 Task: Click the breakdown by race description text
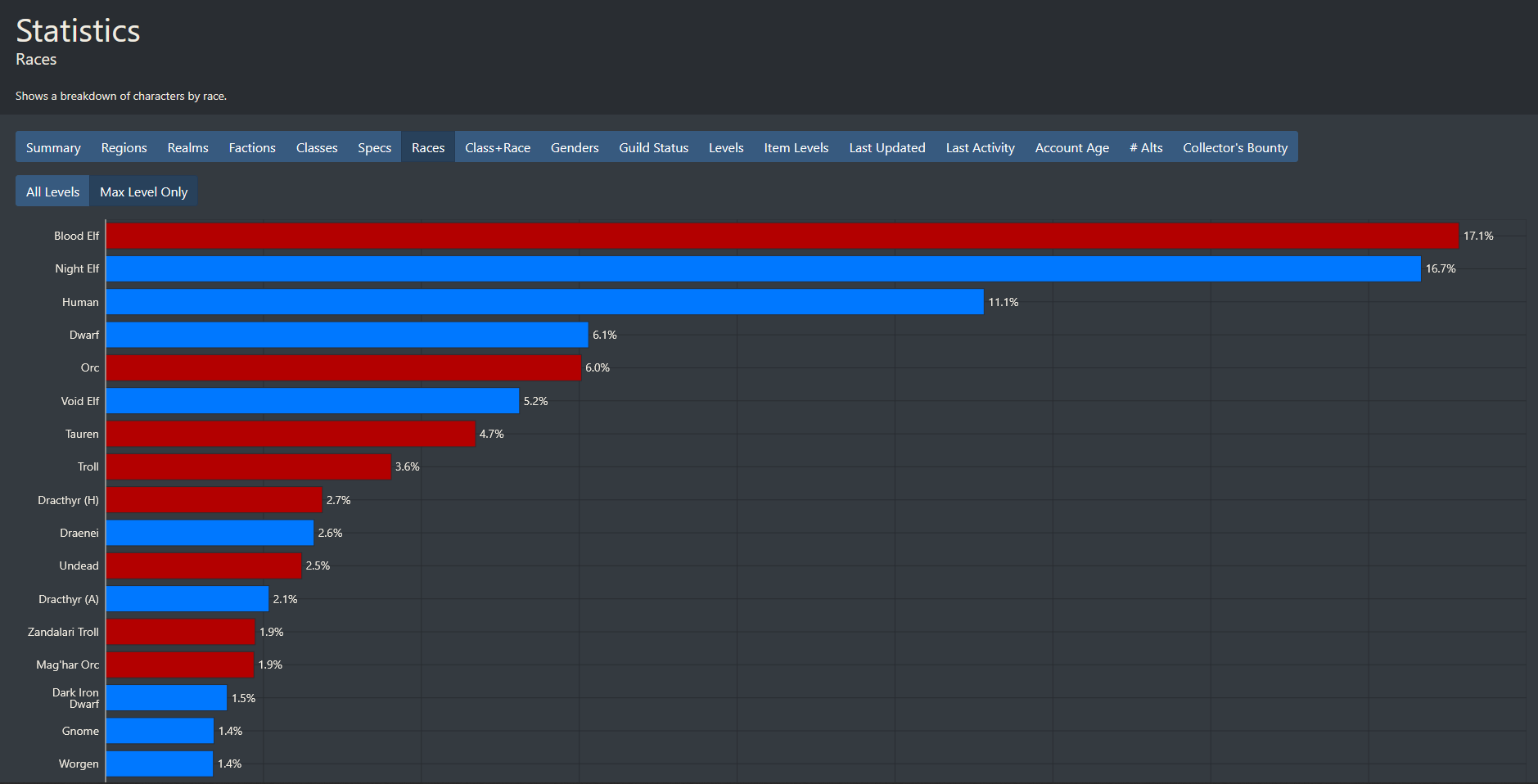click(121, 96)
